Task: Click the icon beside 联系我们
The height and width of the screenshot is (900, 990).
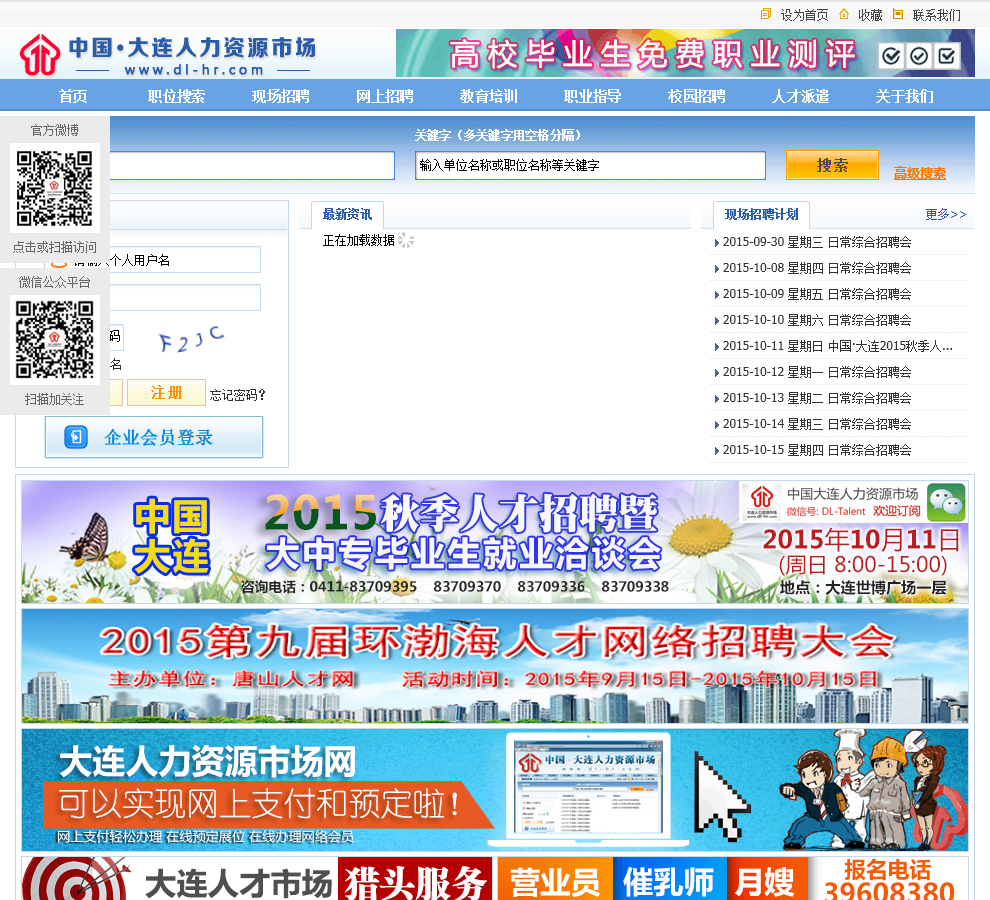Action: 898,14
